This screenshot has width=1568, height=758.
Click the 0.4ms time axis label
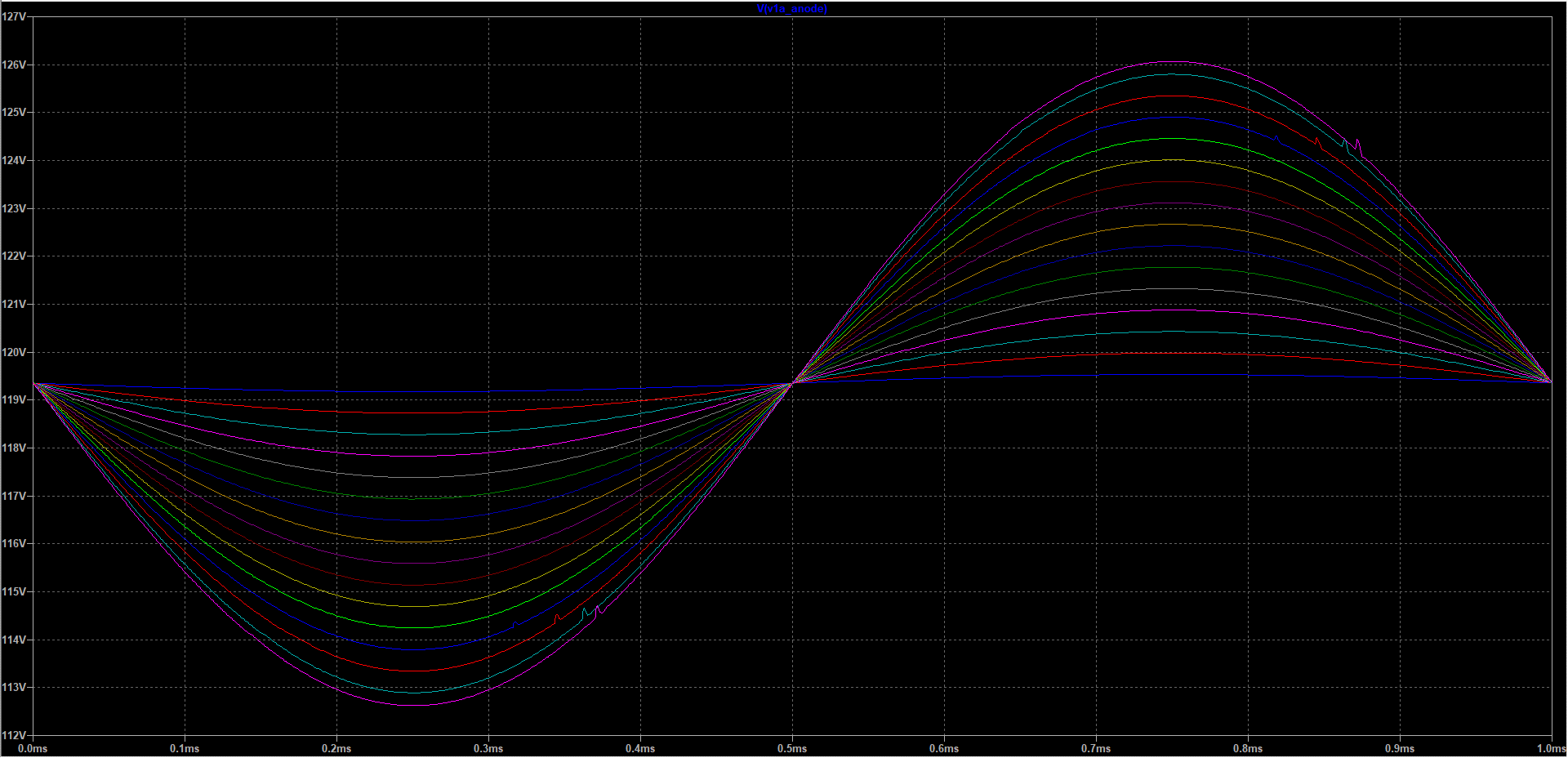(640, 748)
